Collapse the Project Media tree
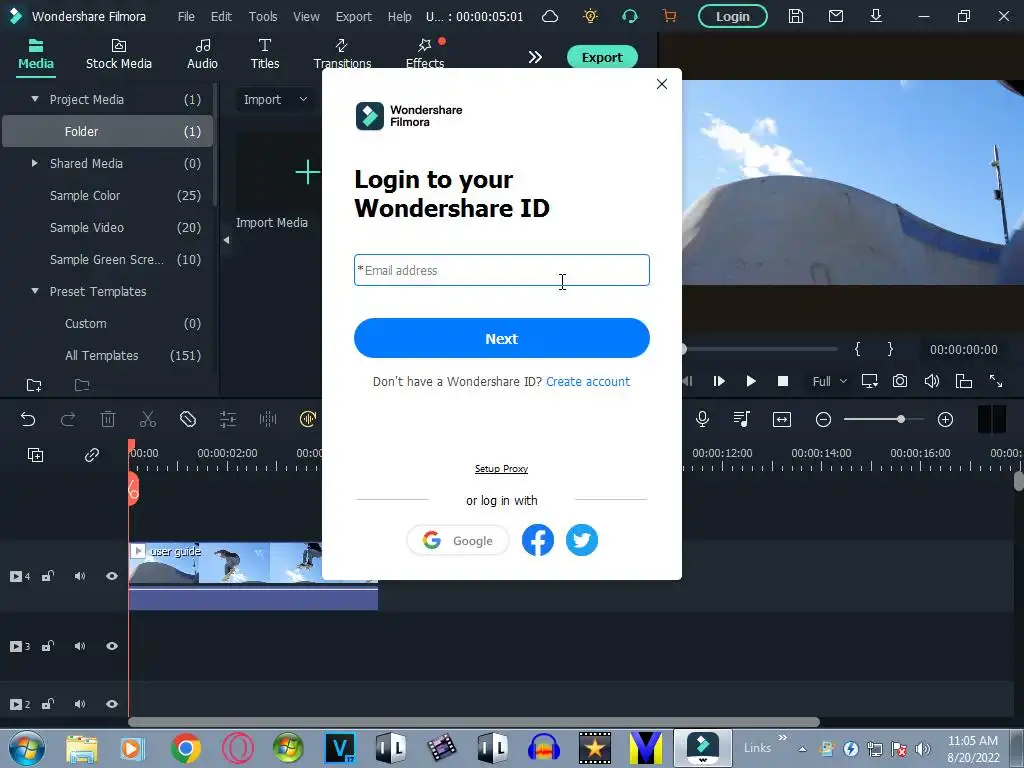1024x768 pixels. (35, 99)
